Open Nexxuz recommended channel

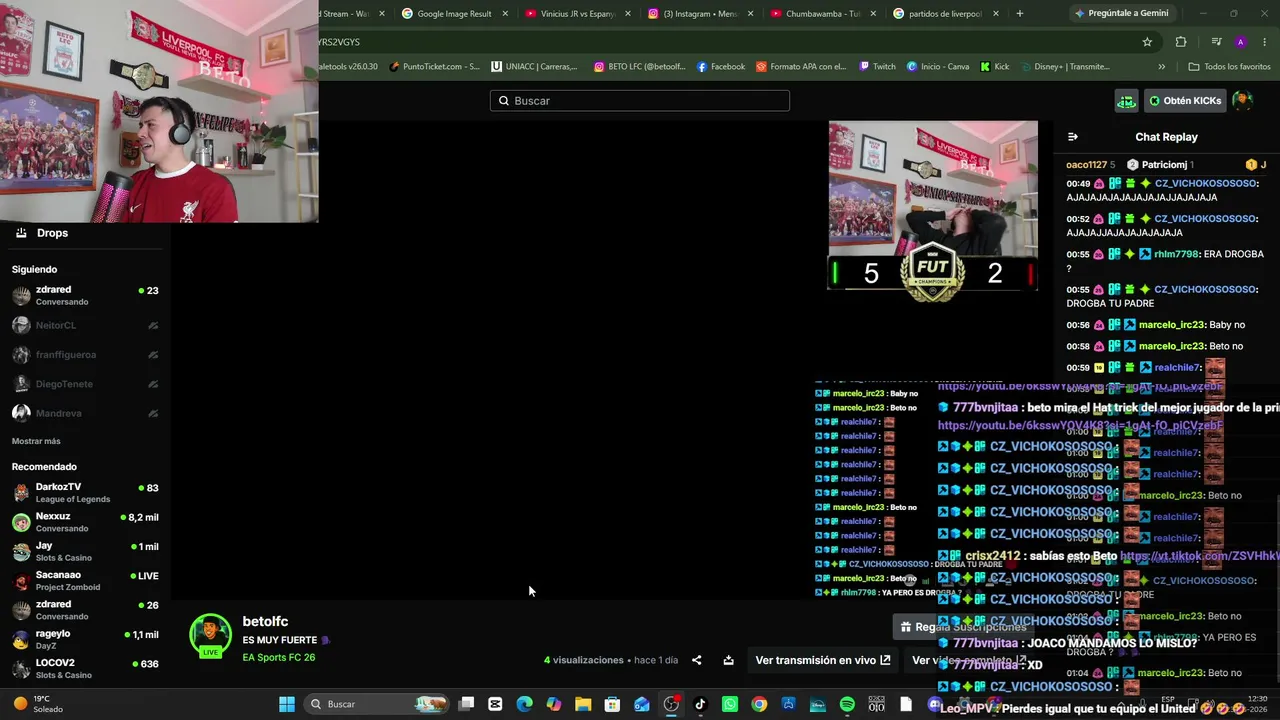pyautogui.click(x=85, y=522)
